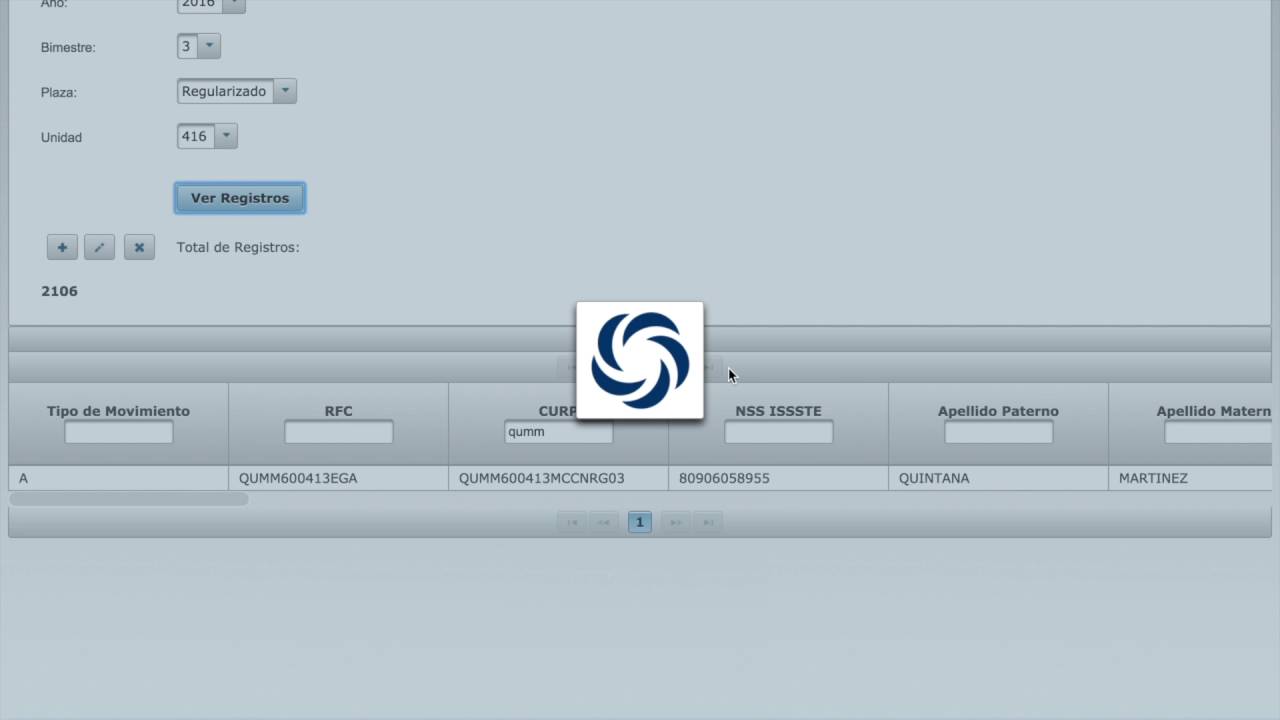1280x720 pixels.
Task: Click the edit record pencil icon
Action: pyautogui.click(x=99, y=247)
